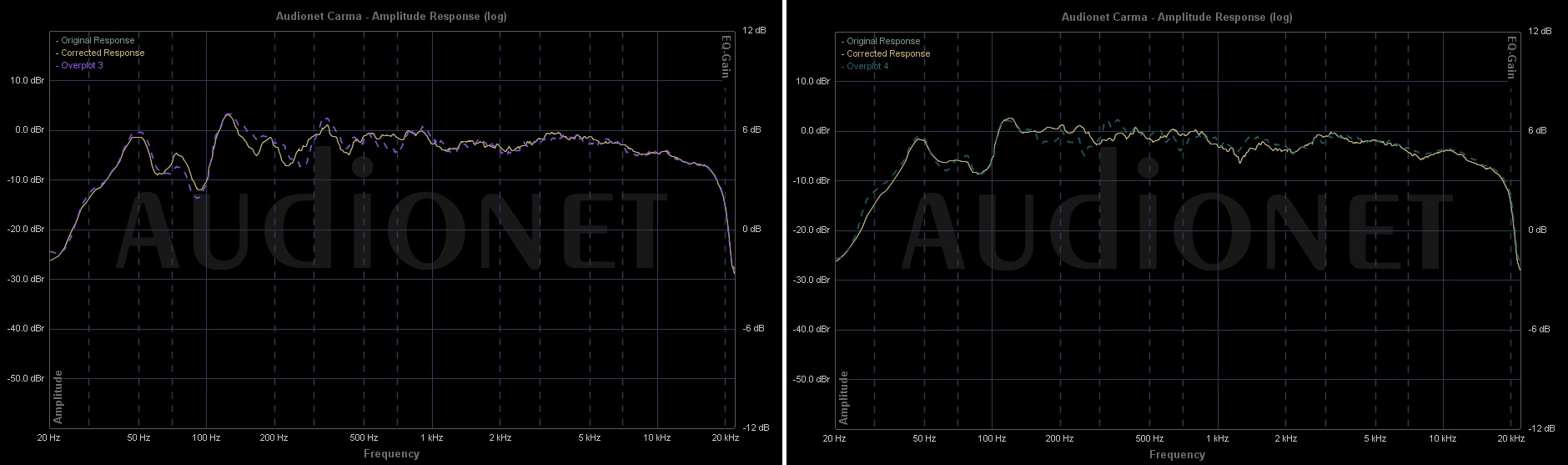Click the 'Amplitude' axis label in right graph
Screen dimensions: 1568x465
844,397
